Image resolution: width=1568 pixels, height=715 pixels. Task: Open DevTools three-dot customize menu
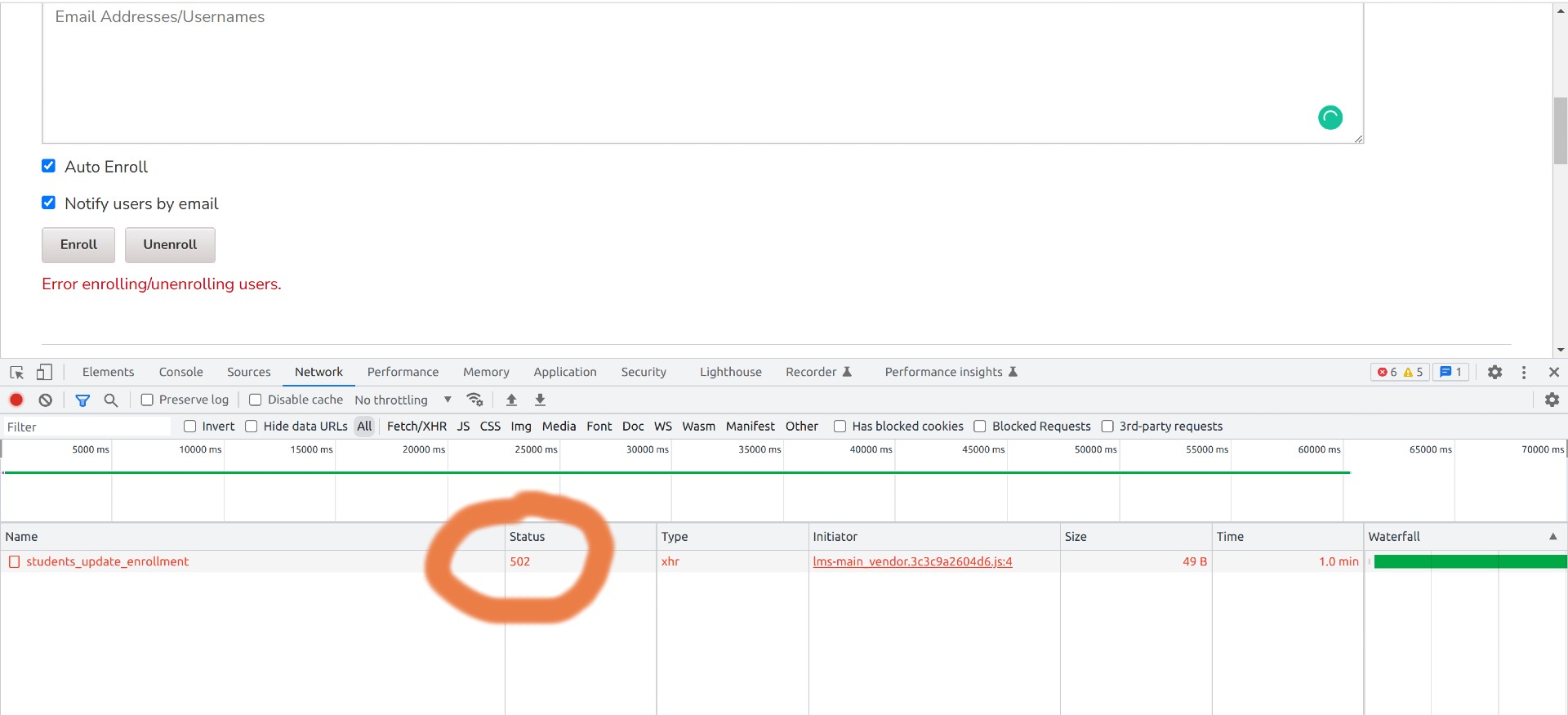coord(1524,372)
